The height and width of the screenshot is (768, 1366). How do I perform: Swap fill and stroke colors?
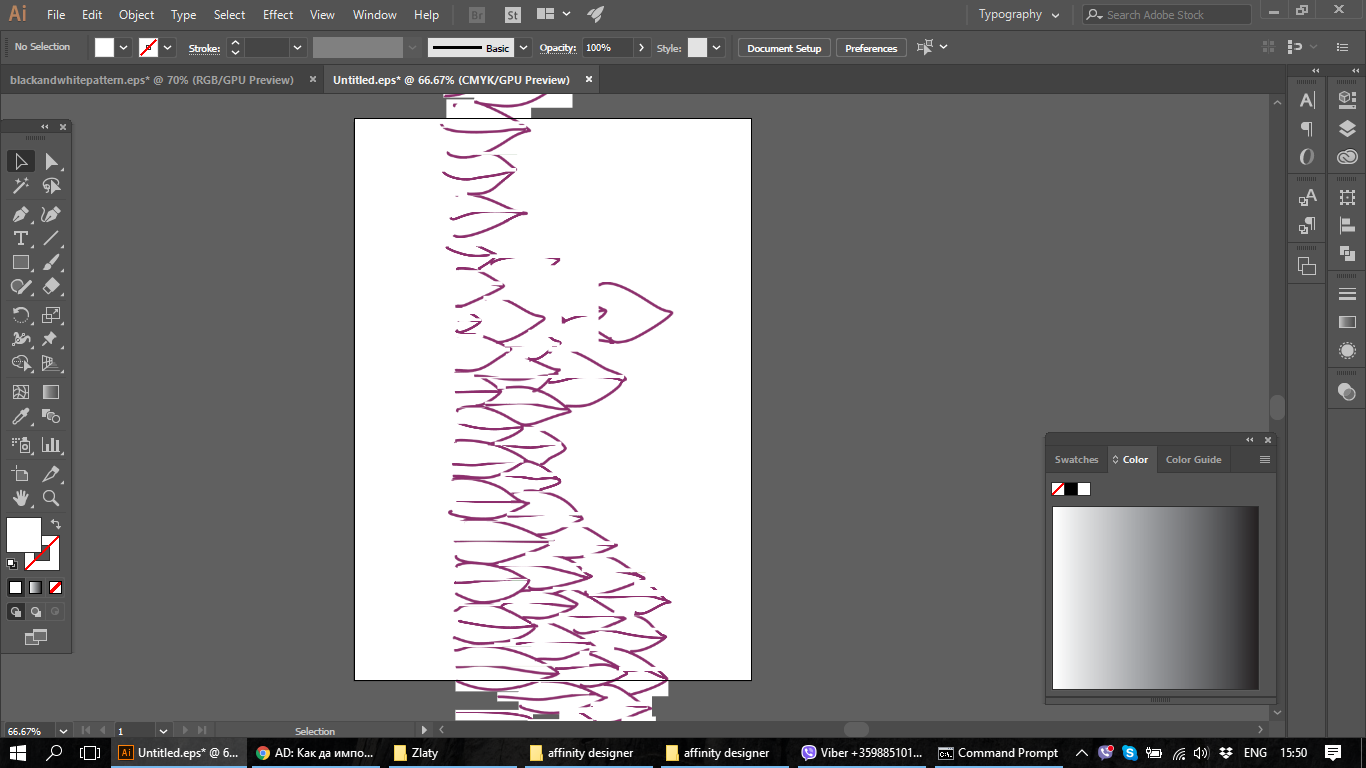[56, 522]
